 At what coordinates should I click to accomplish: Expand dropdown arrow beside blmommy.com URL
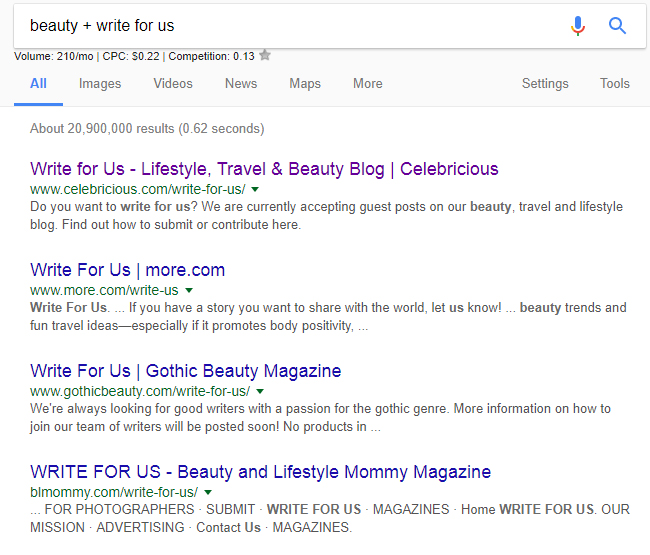coord(208,492)
